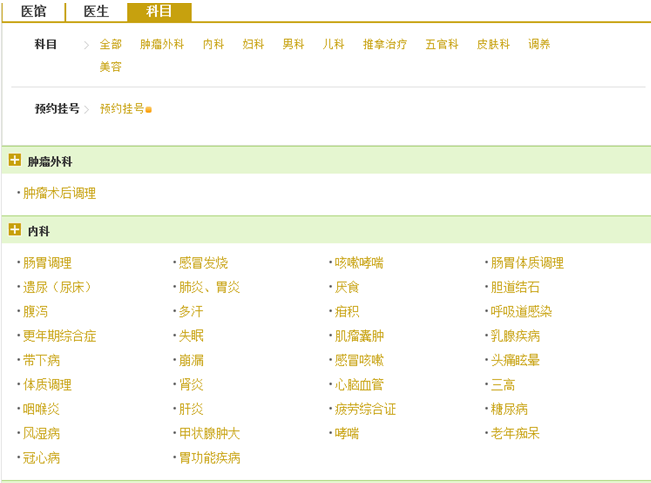Remove the 预约挂号 filter tag icon

[x=149, y=109]
